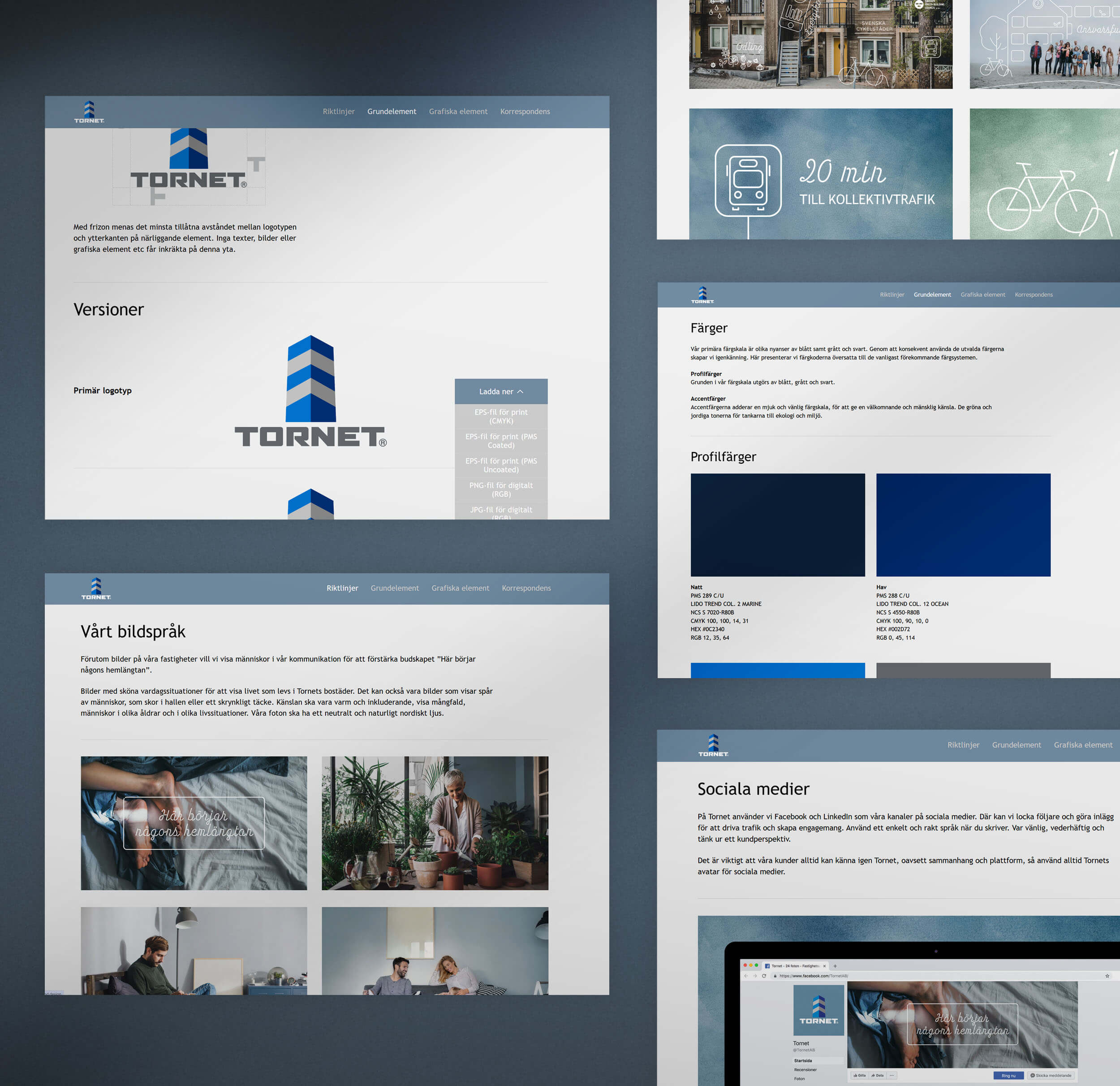The image size is (1120, 1086).
Task: Click the bright blue swatch below Natt
Action: pos(778,671)
